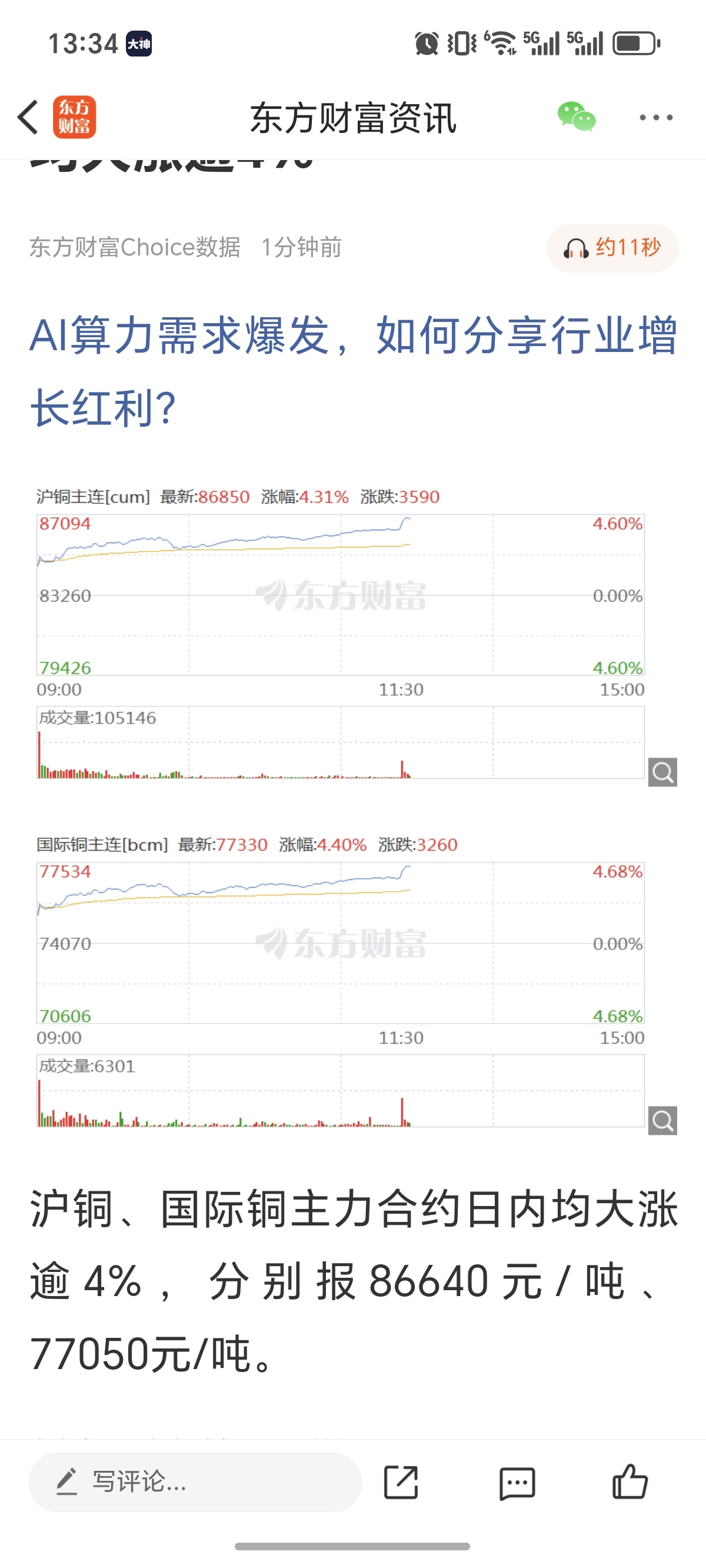Tap the 东方财富资讯 page title

(353, 118)
